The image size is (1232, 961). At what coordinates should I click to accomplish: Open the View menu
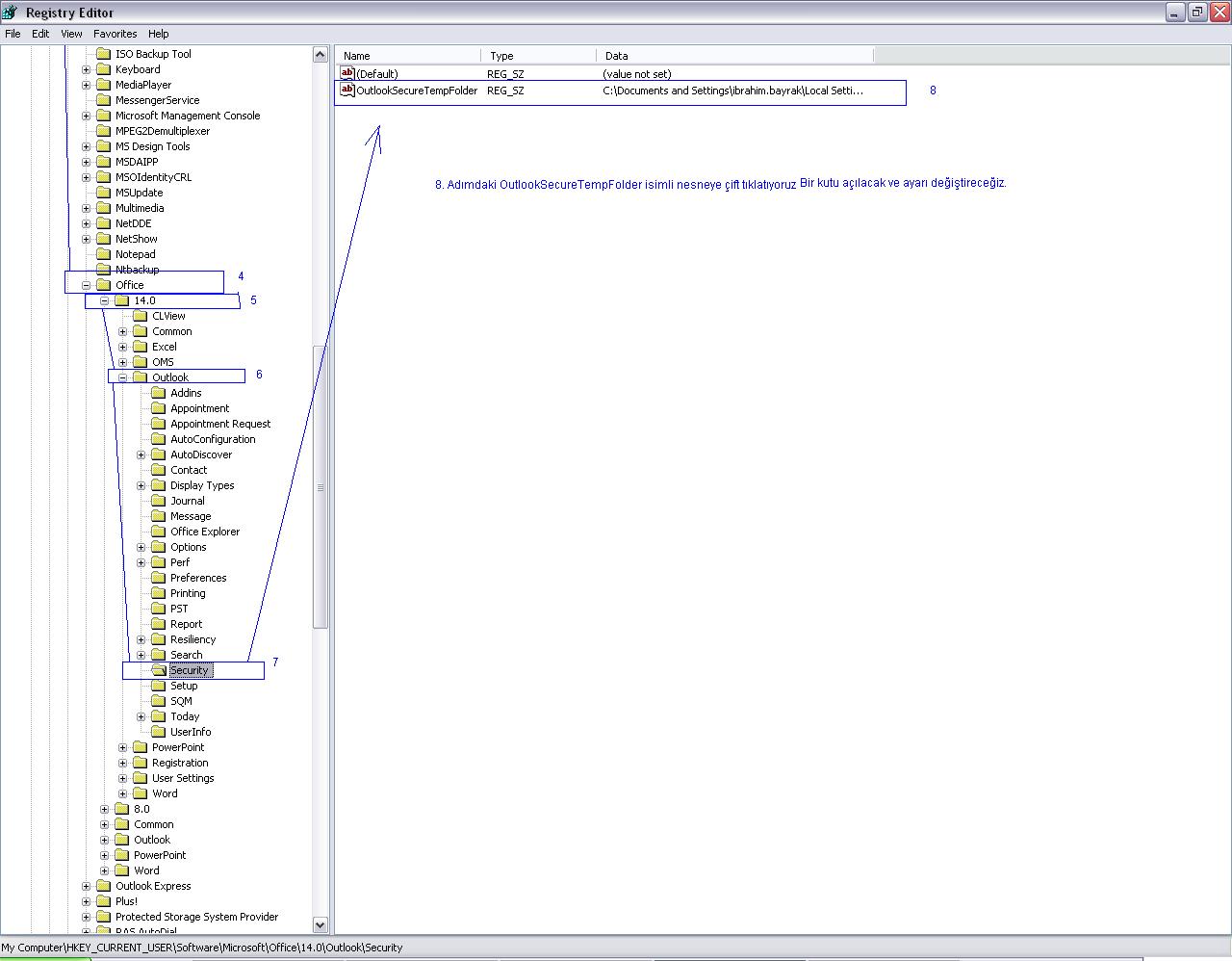71,33
